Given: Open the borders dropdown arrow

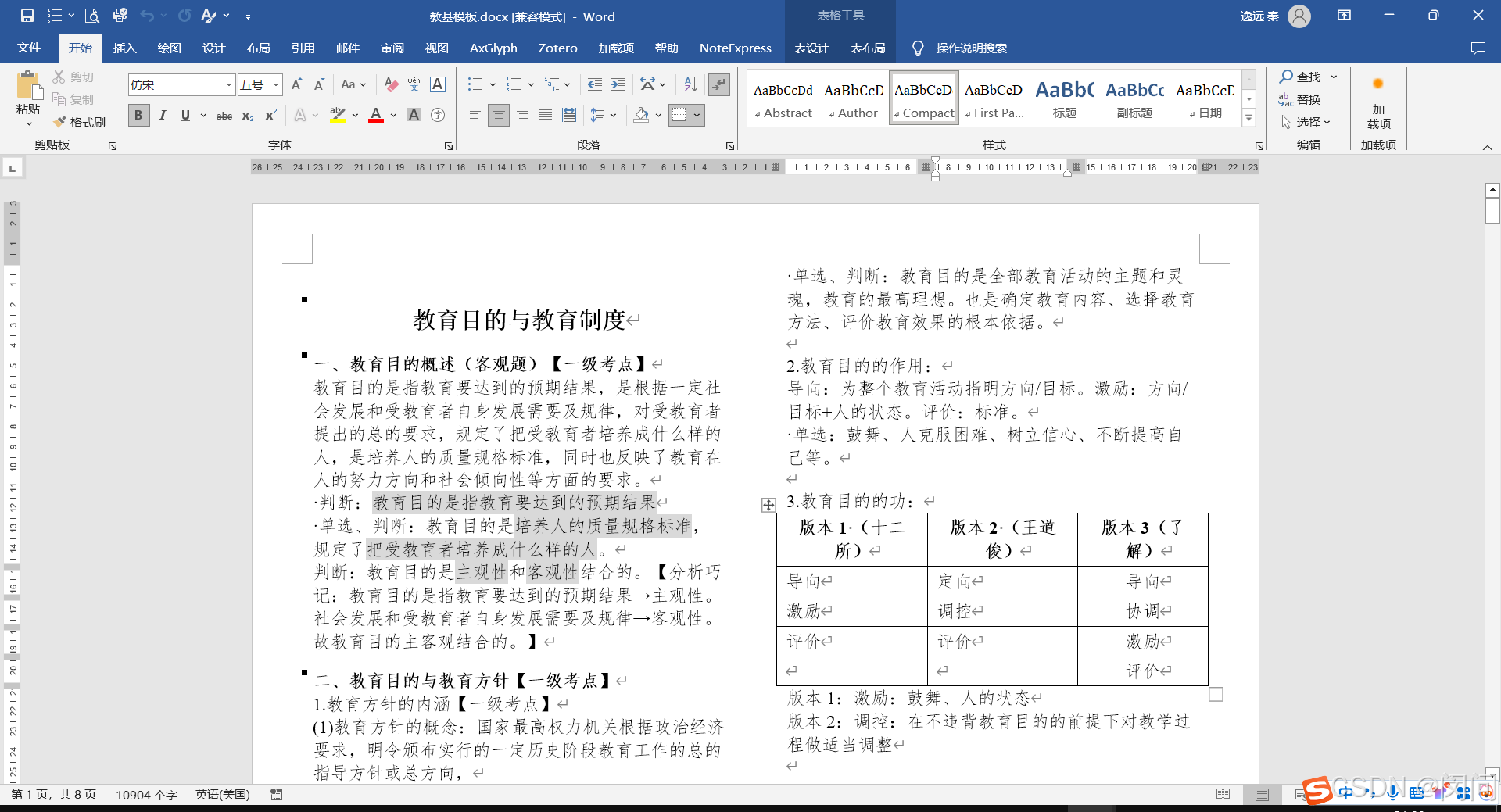Looking at the screenshot, I should pyautogui.click(x=697, y=116).
